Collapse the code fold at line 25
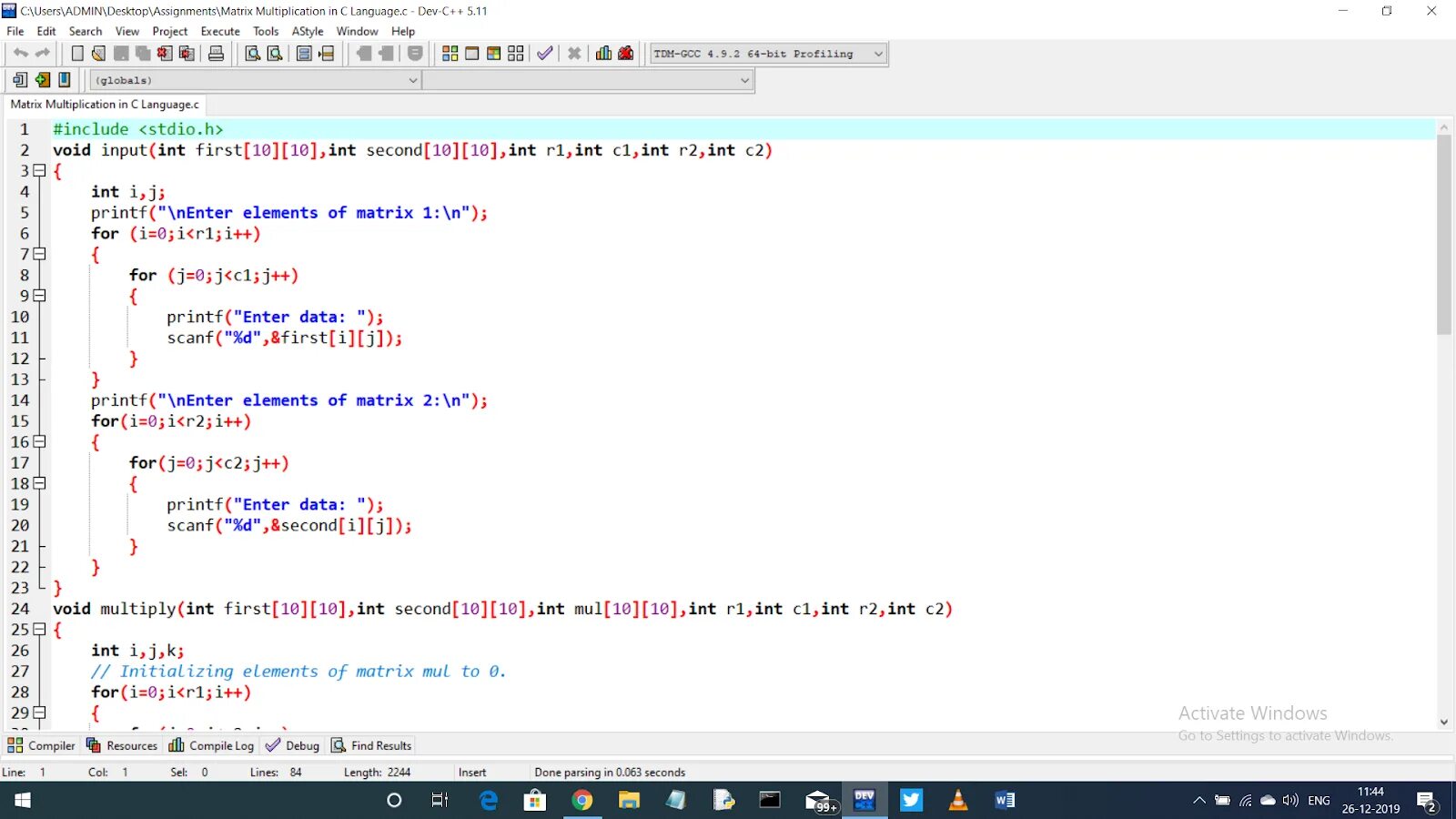This screenshot has height=819, width=1456. pyautogui.click(x=39, y=629)
